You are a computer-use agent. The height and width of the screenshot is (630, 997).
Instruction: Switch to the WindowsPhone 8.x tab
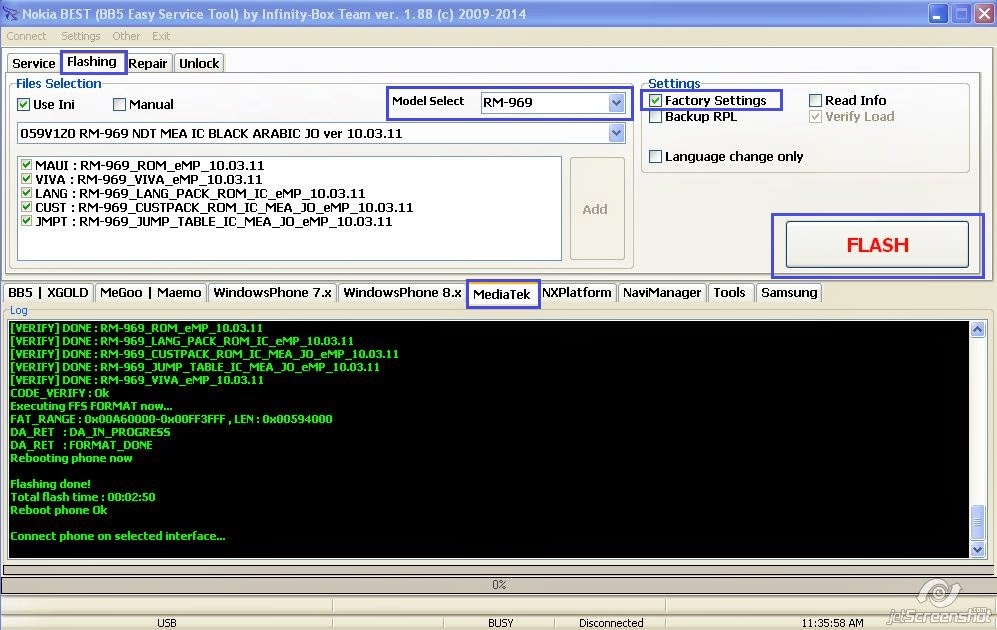[402, 292]
